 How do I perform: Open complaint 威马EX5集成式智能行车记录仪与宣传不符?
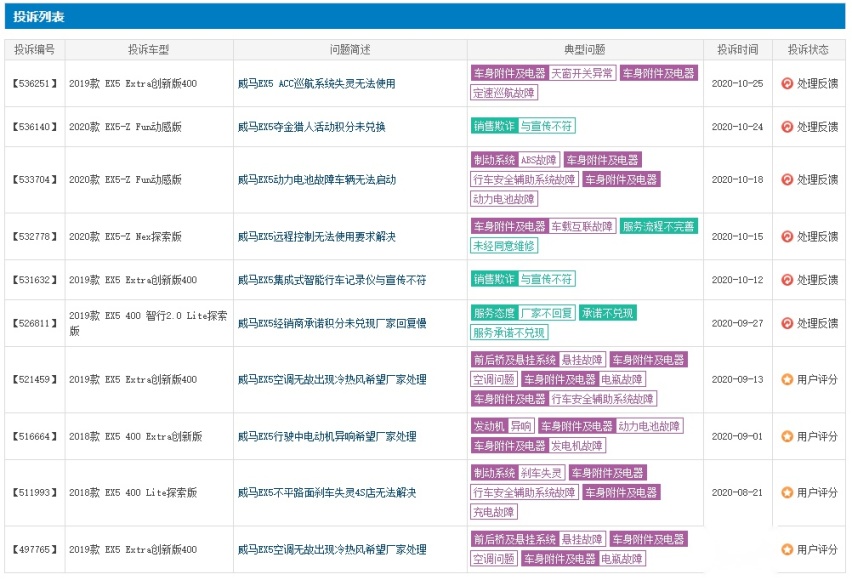[332, 280]
